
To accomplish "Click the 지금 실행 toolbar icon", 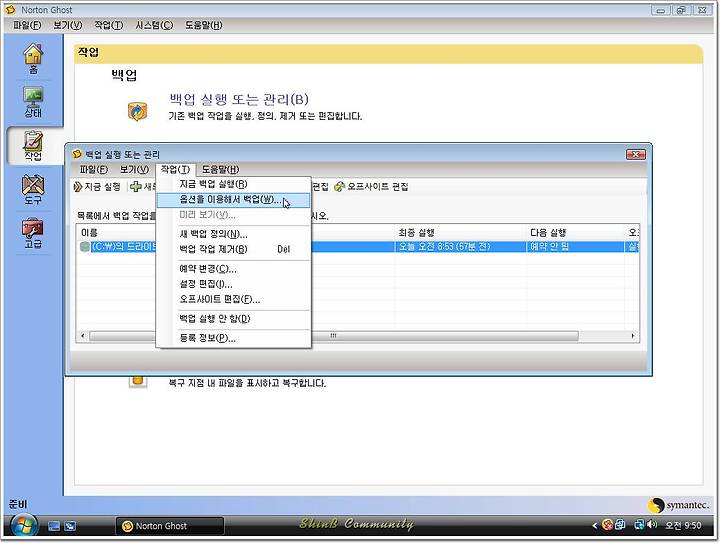I will tap(78, 187).
